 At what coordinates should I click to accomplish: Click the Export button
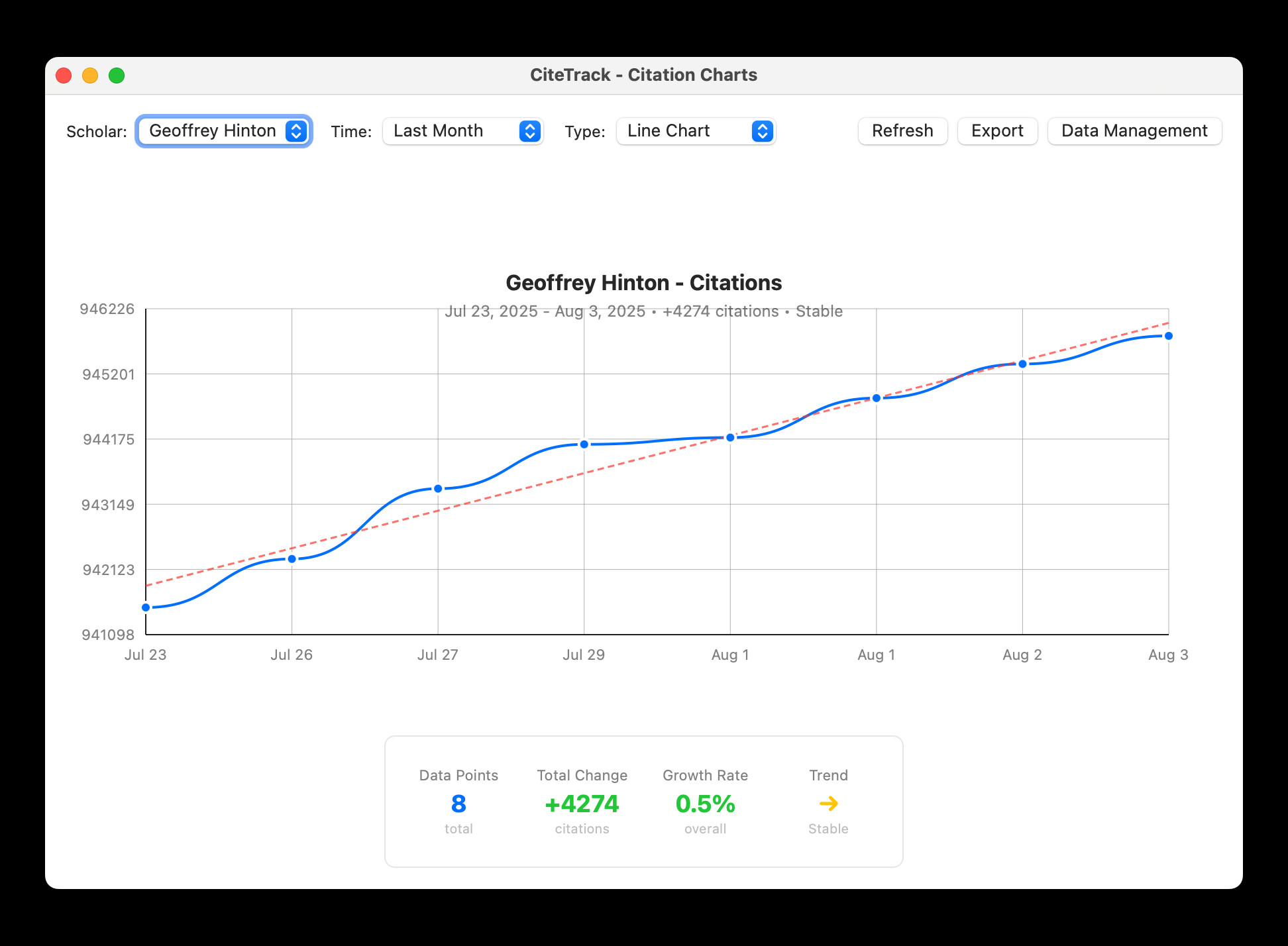point(997,131)
